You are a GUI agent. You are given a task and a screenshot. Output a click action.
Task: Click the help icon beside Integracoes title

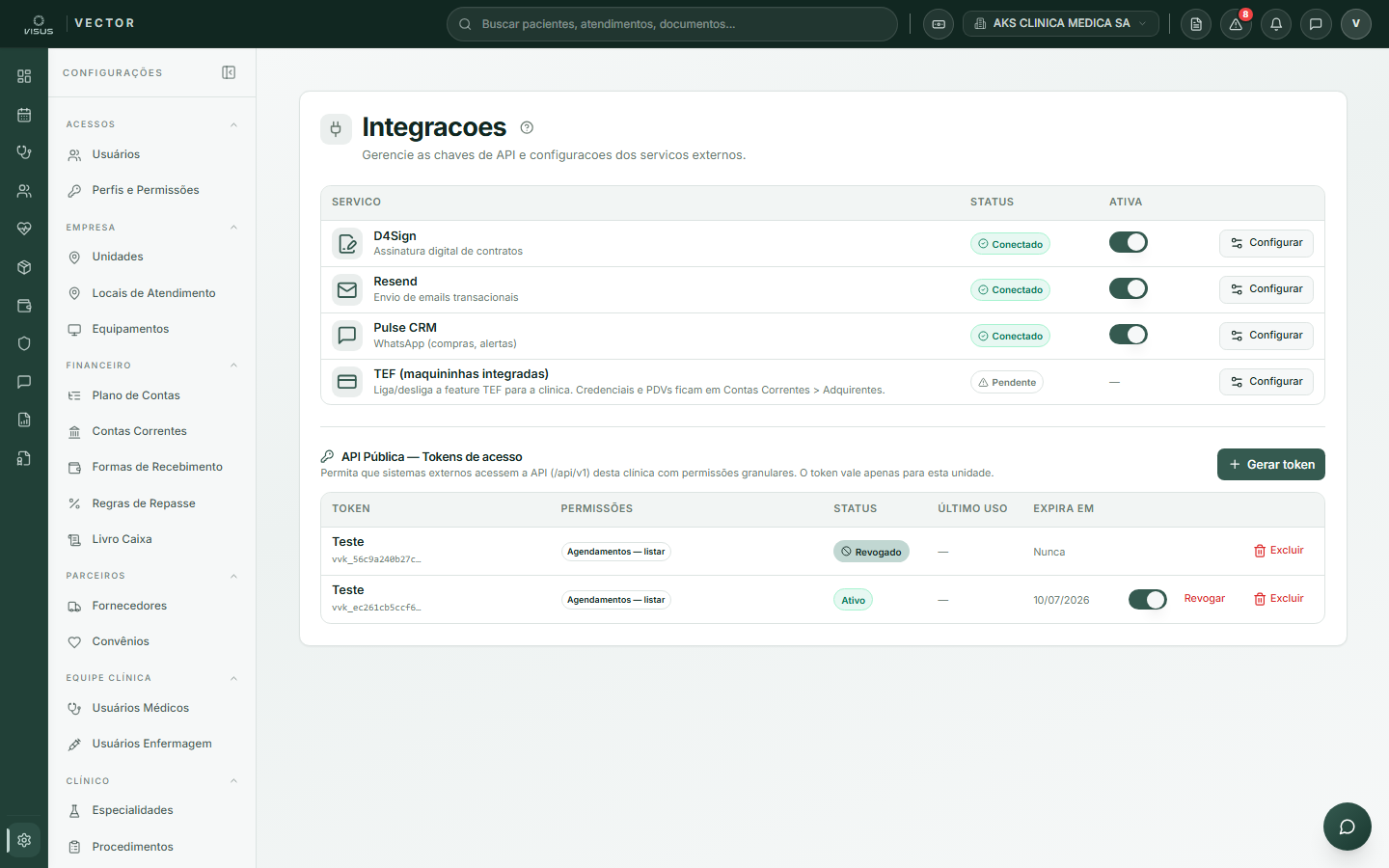(x=527, y=127)
